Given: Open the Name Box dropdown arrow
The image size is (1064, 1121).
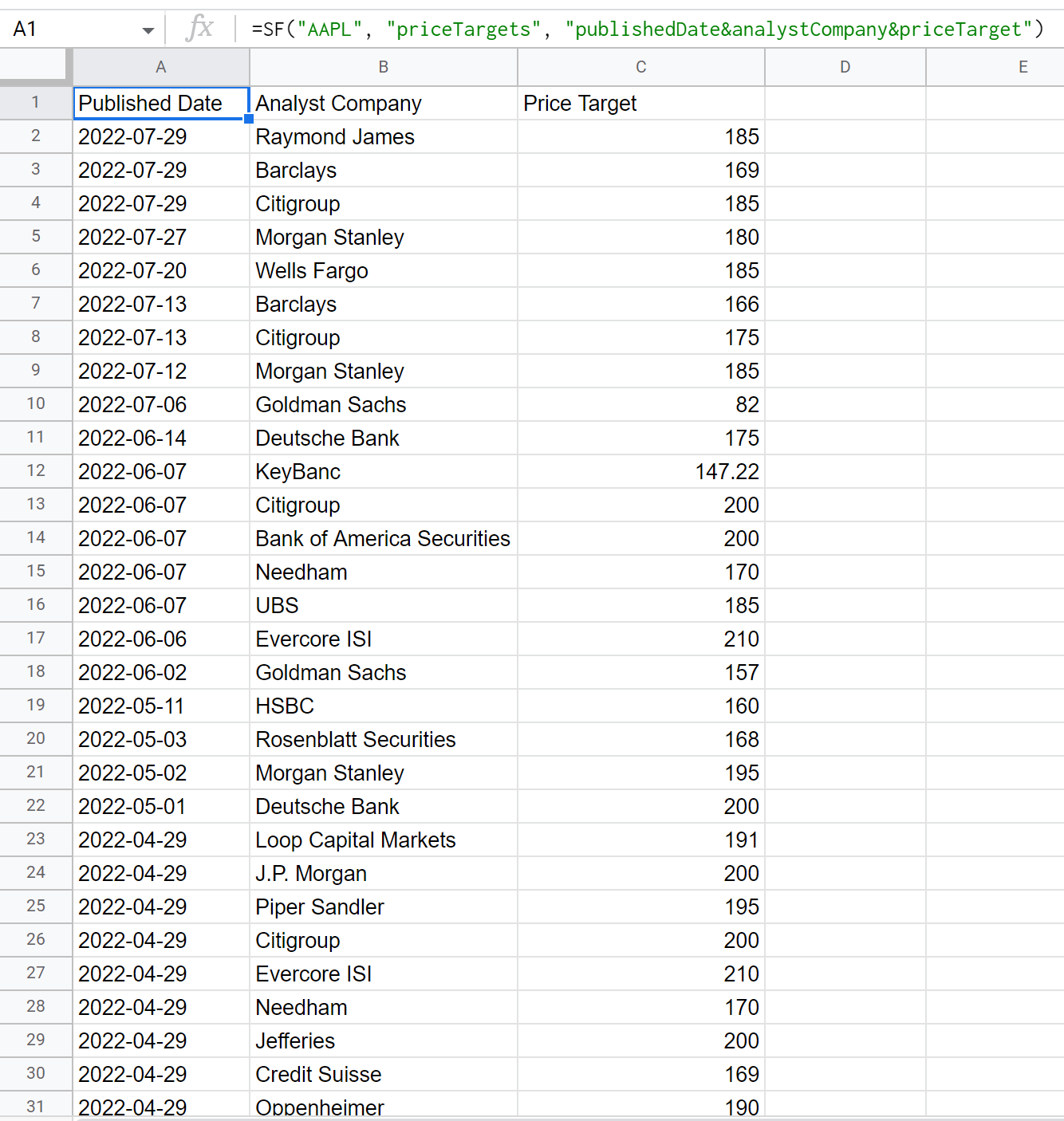Looking at the screenshot, I should coord(148,30).
